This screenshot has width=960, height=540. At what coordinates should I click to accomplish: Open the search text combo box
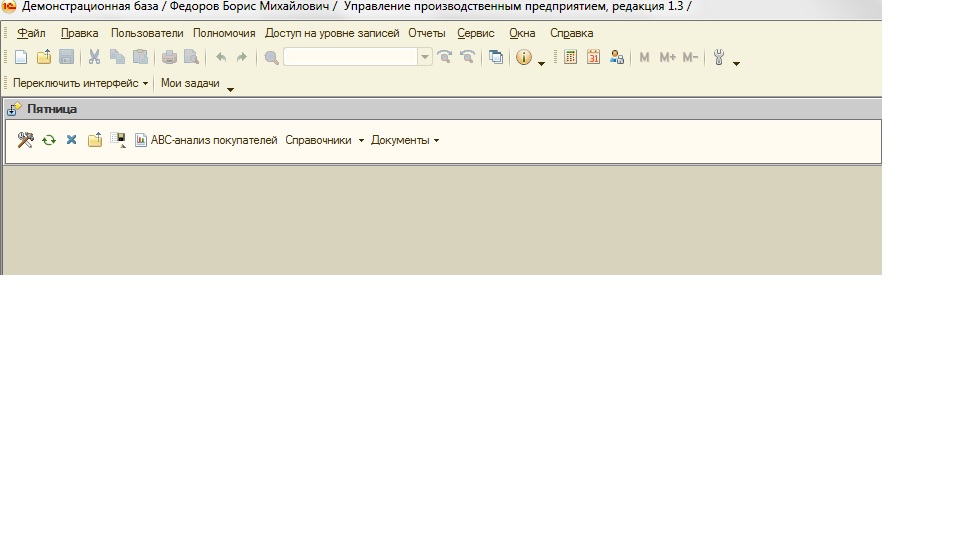351,58
